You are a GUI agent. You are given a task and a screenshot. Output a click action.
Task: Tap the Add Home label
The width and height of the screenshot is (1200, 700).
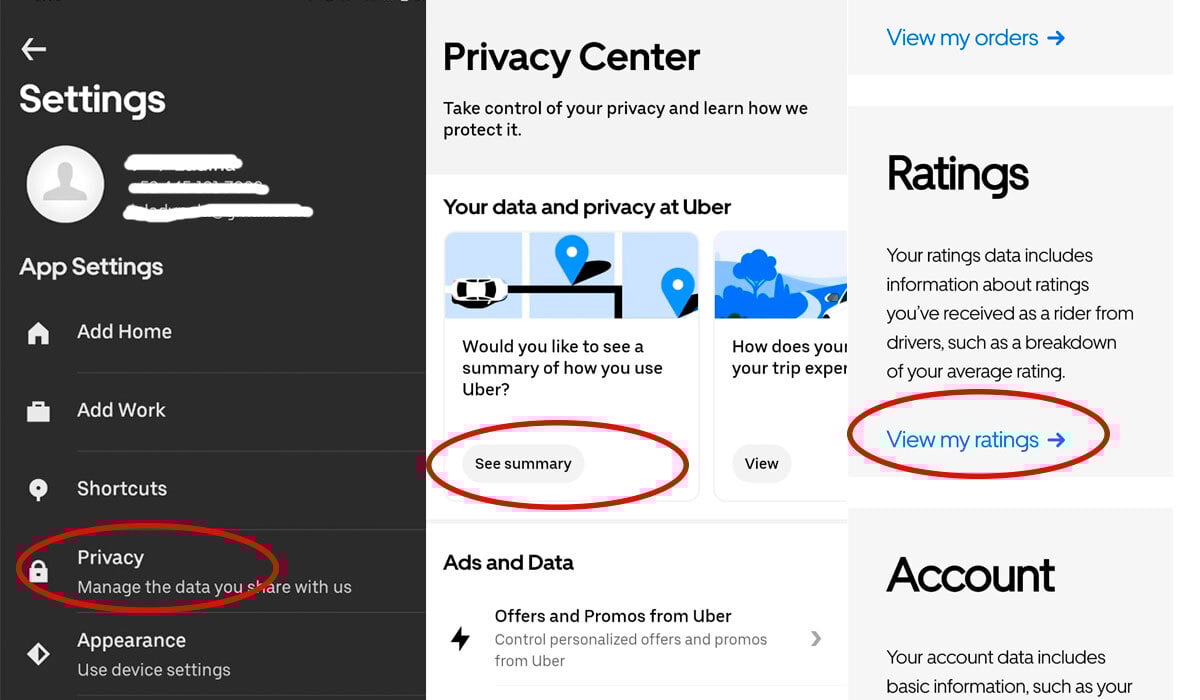click(124, 331)
